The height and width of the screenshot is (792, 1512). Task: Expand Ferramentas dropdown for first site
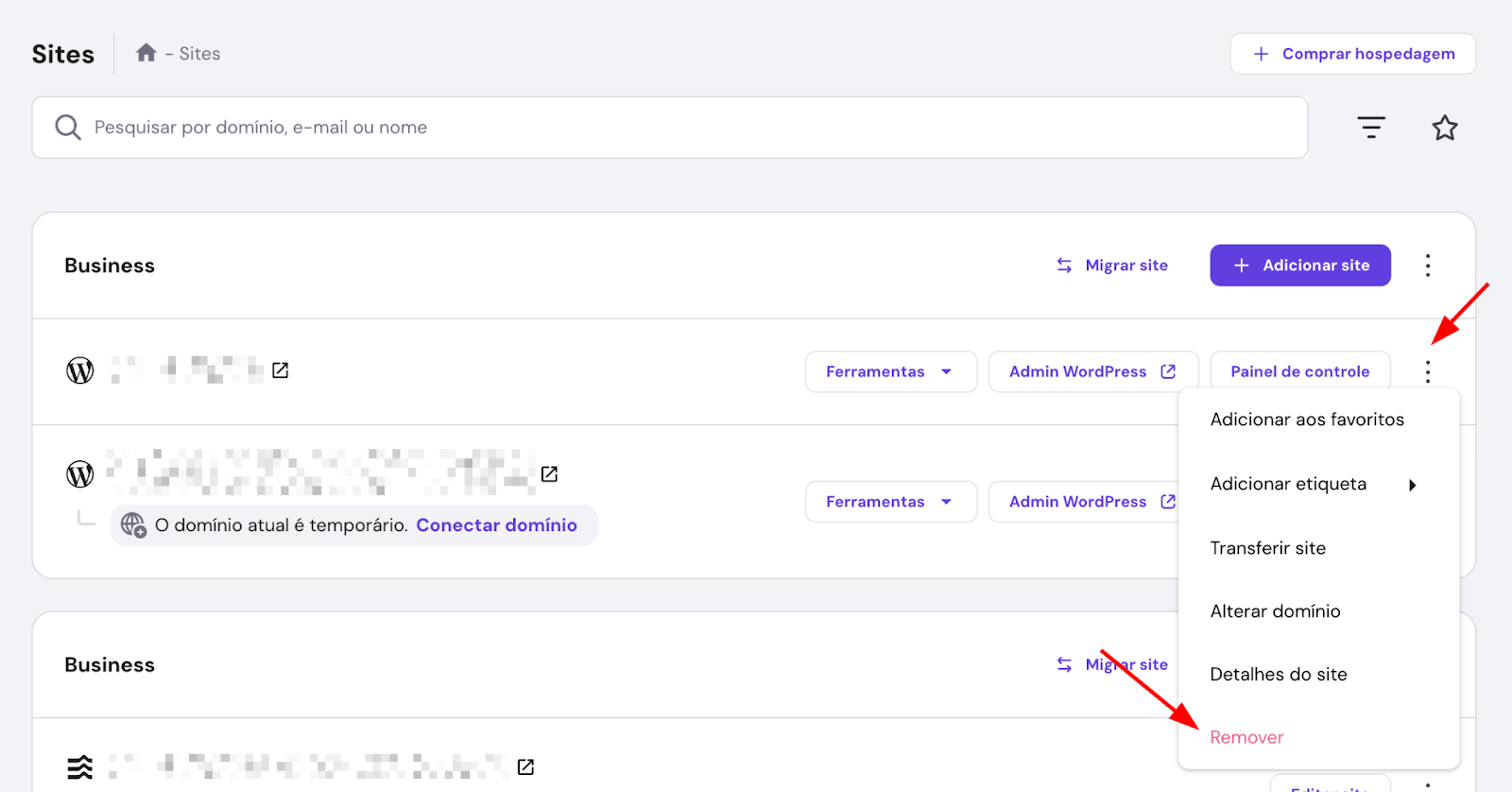click(x=889, y=371)
